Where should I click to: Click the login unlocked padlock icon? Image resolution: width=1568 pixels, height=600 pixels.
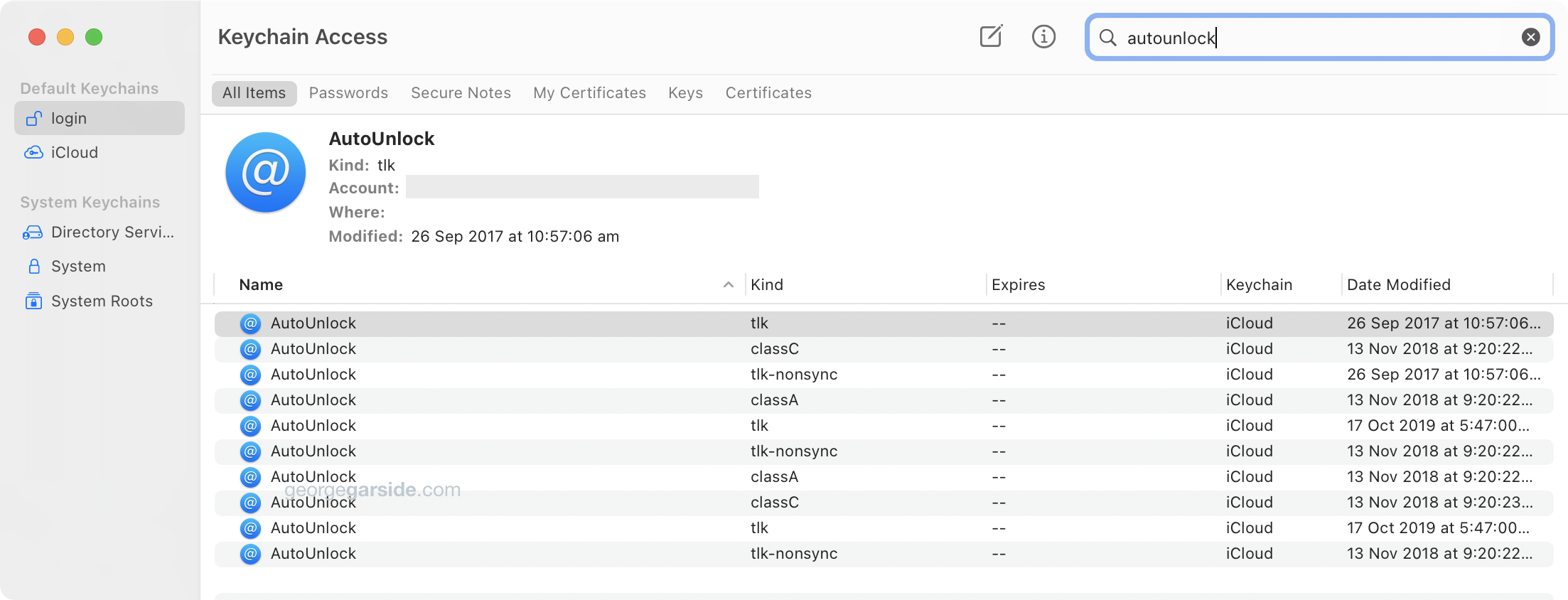click(x=33, y=118)
